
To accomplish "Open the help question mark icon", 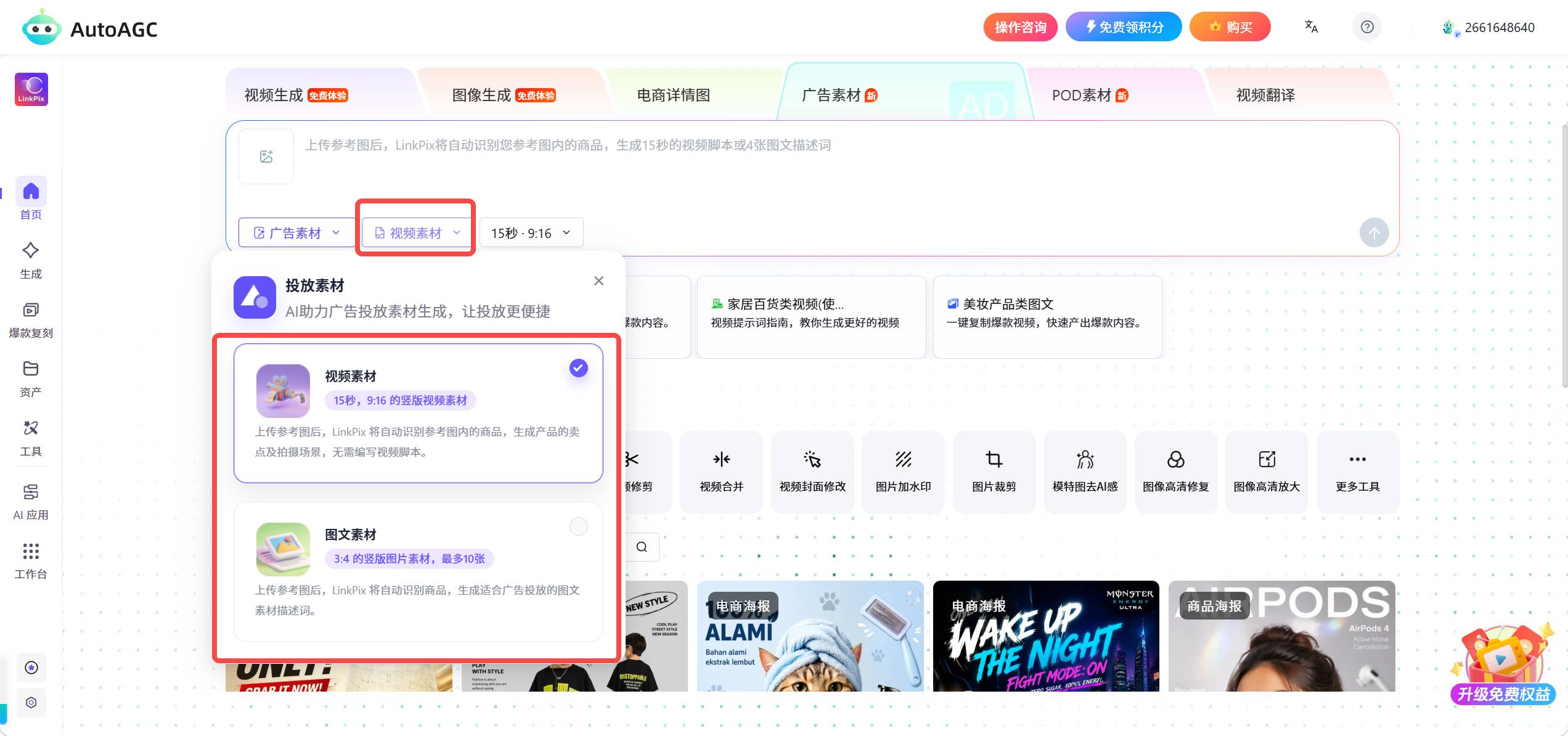I will click(1367, 27).
